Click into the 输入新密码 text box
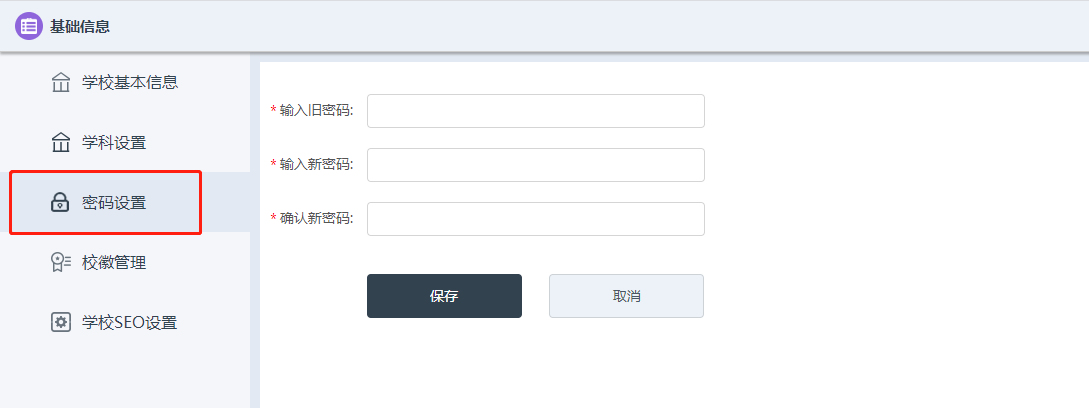This screenshot has width=1089, height=408. tap(535, 165)
